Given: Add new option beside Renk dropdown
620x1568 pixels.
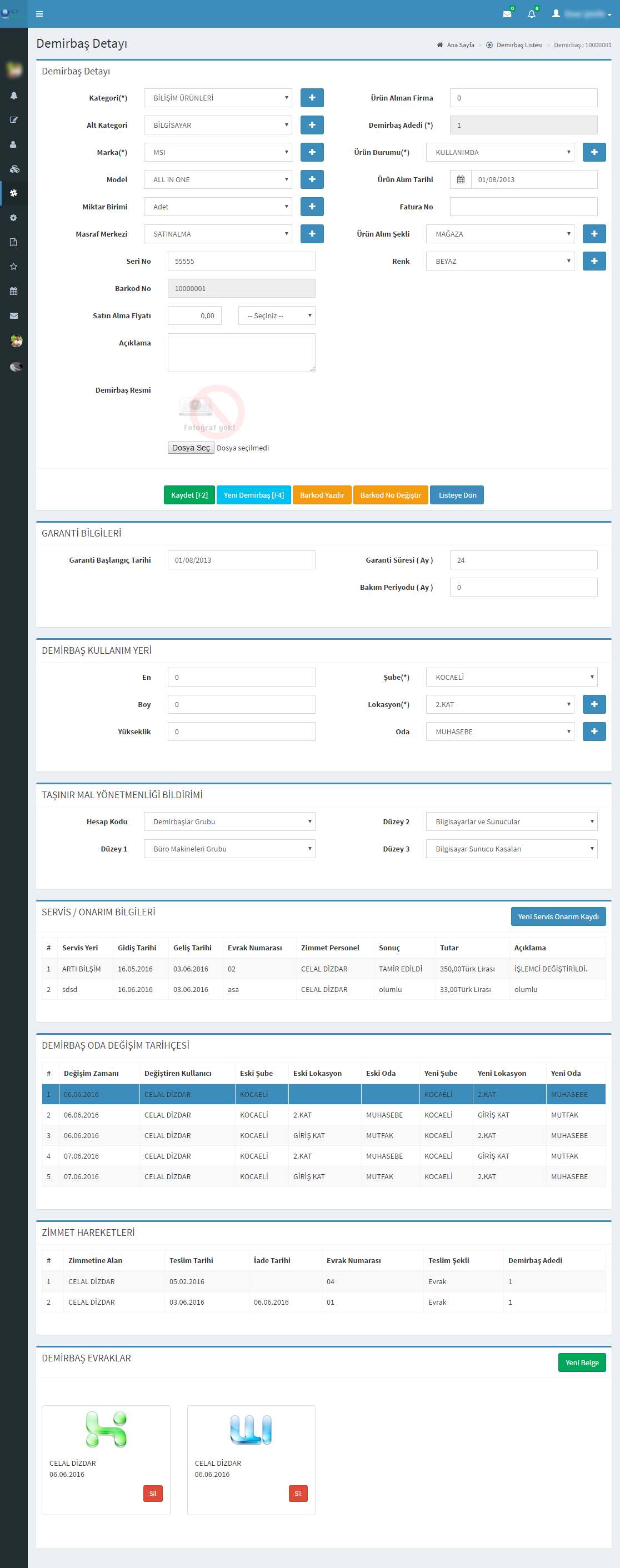Looking at the screenshot, I should click(594, 261).
